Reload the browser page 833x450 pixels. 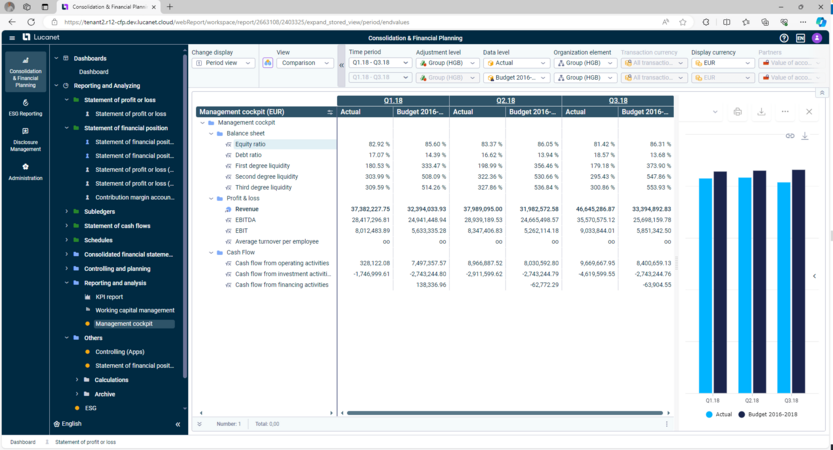[x=31, y=22]
